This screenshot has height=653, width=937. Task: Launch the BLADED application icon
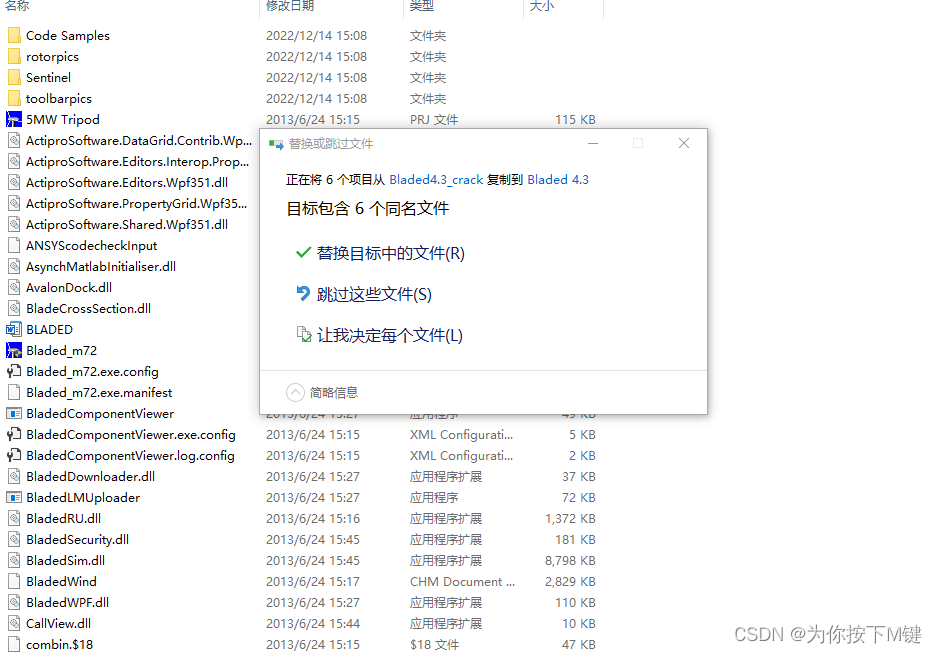click(16, 329)
